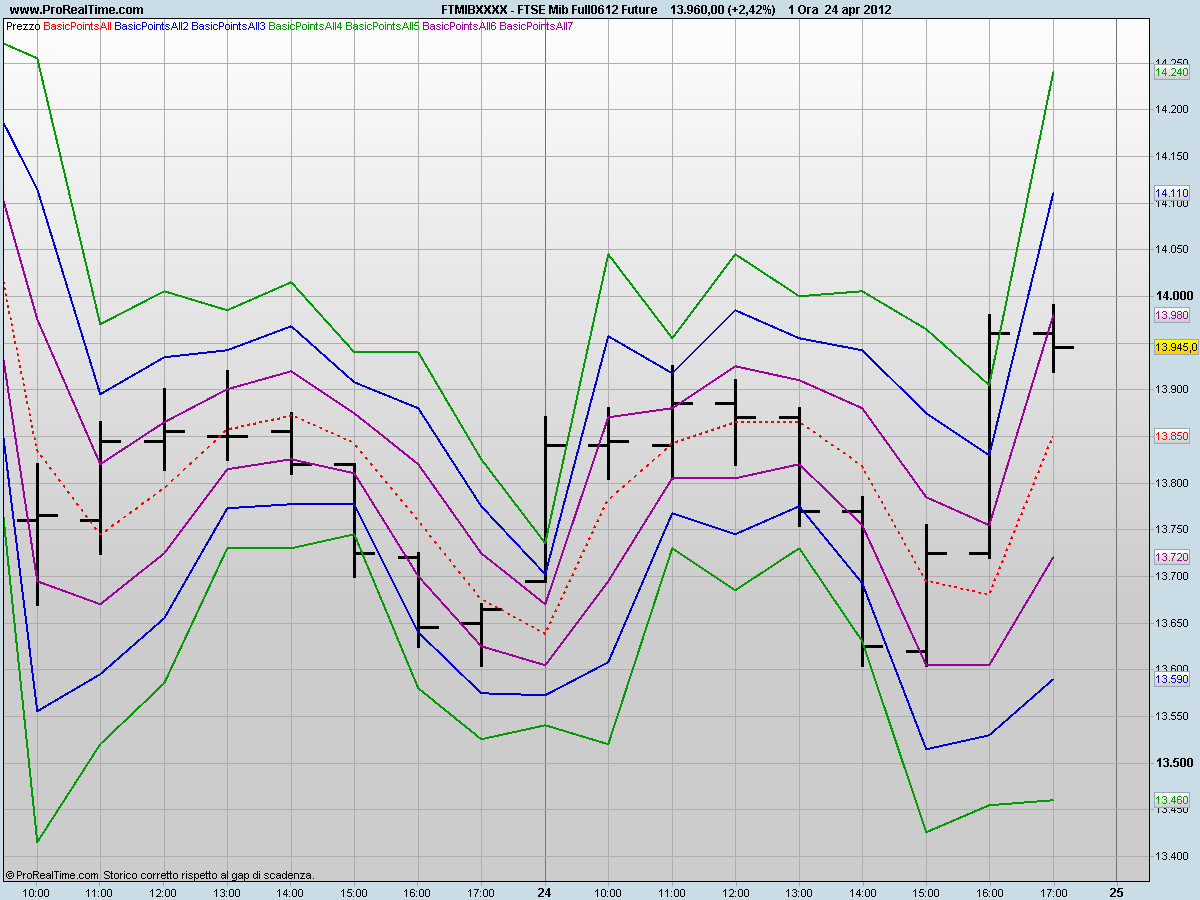Click the blue 13.590 price tag
Viewport: 1200px width, 900px height.
[x=1171, y=679]
